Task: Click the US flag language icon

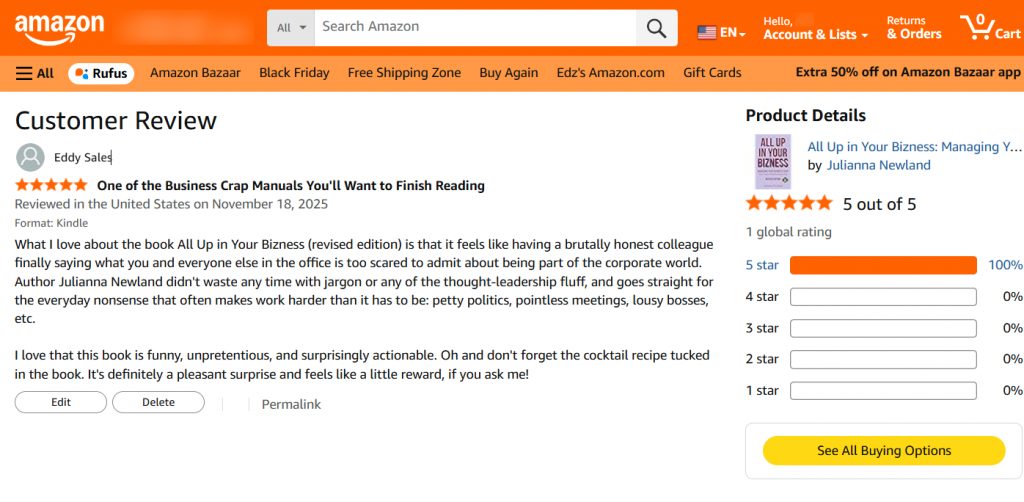Action: (707, 32)
